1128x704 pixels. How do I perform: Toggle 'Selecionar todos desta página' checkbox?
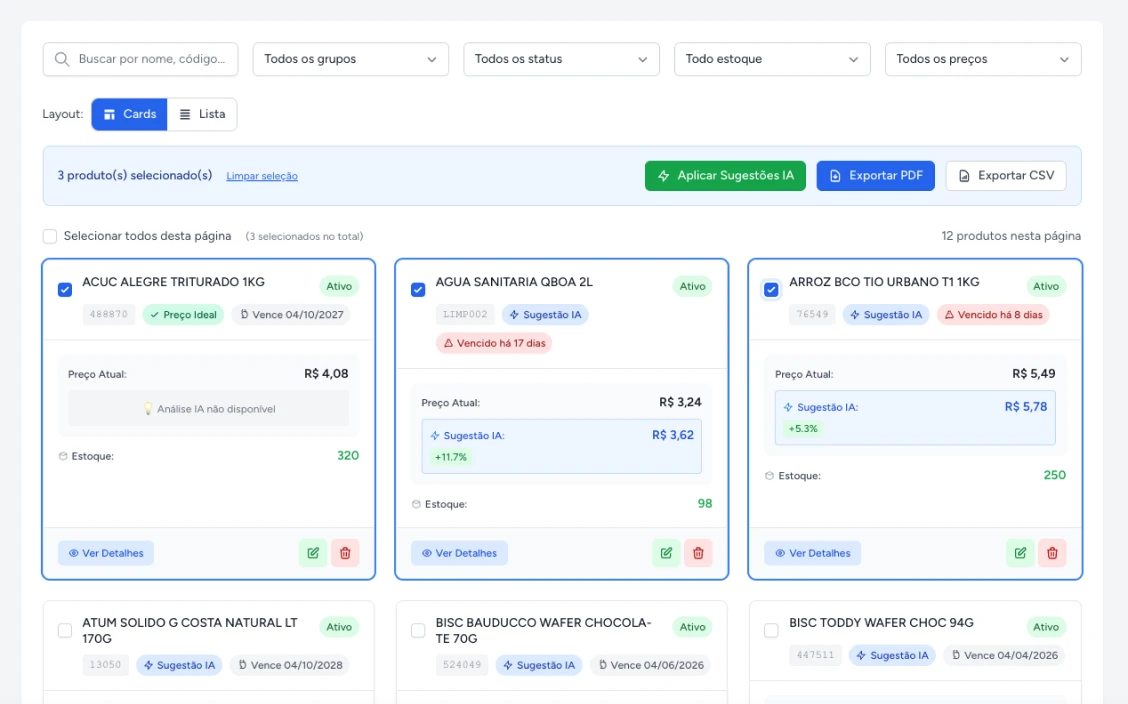(x=50, y=236)
